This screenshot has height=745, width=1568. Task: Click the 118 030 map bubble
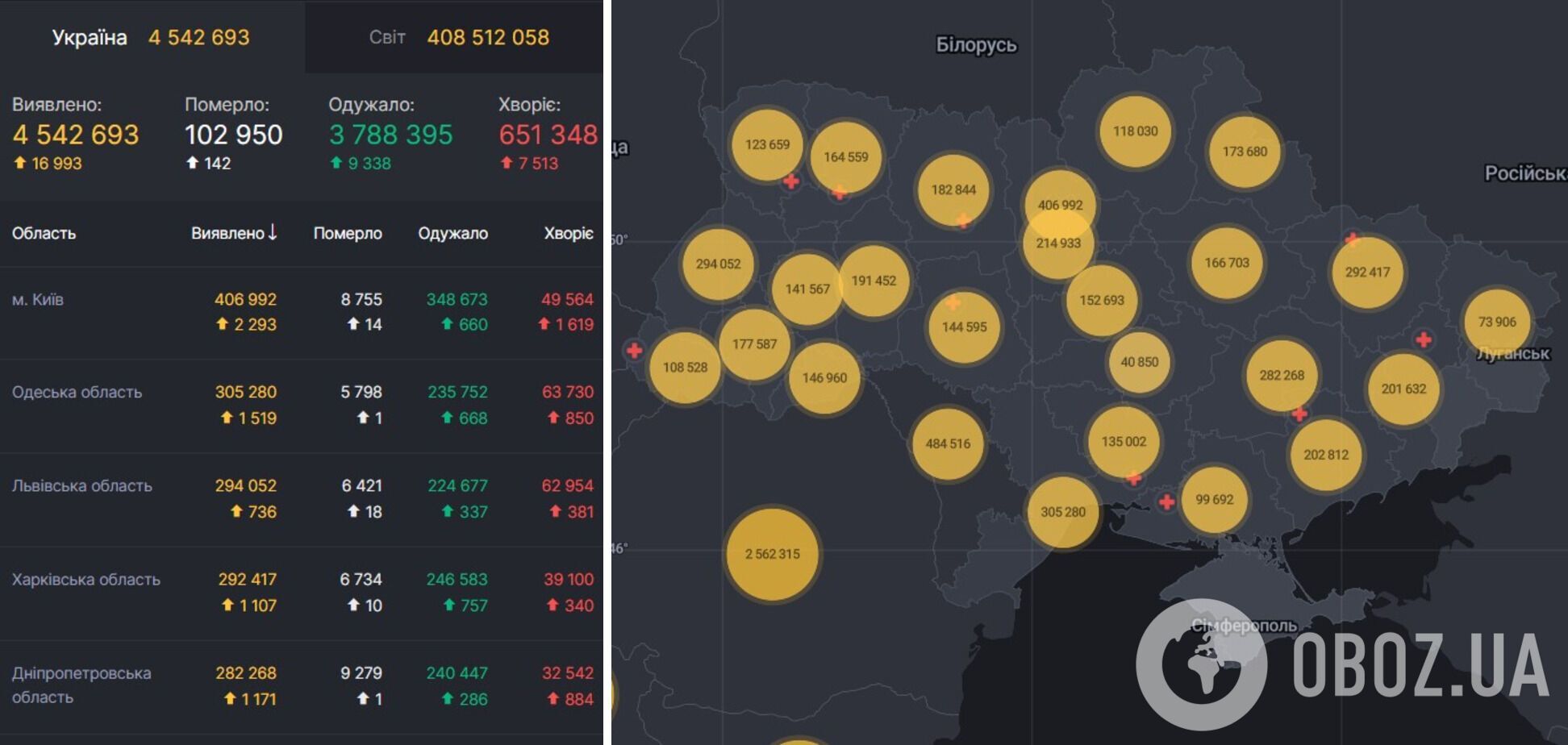coord(1135,131)
